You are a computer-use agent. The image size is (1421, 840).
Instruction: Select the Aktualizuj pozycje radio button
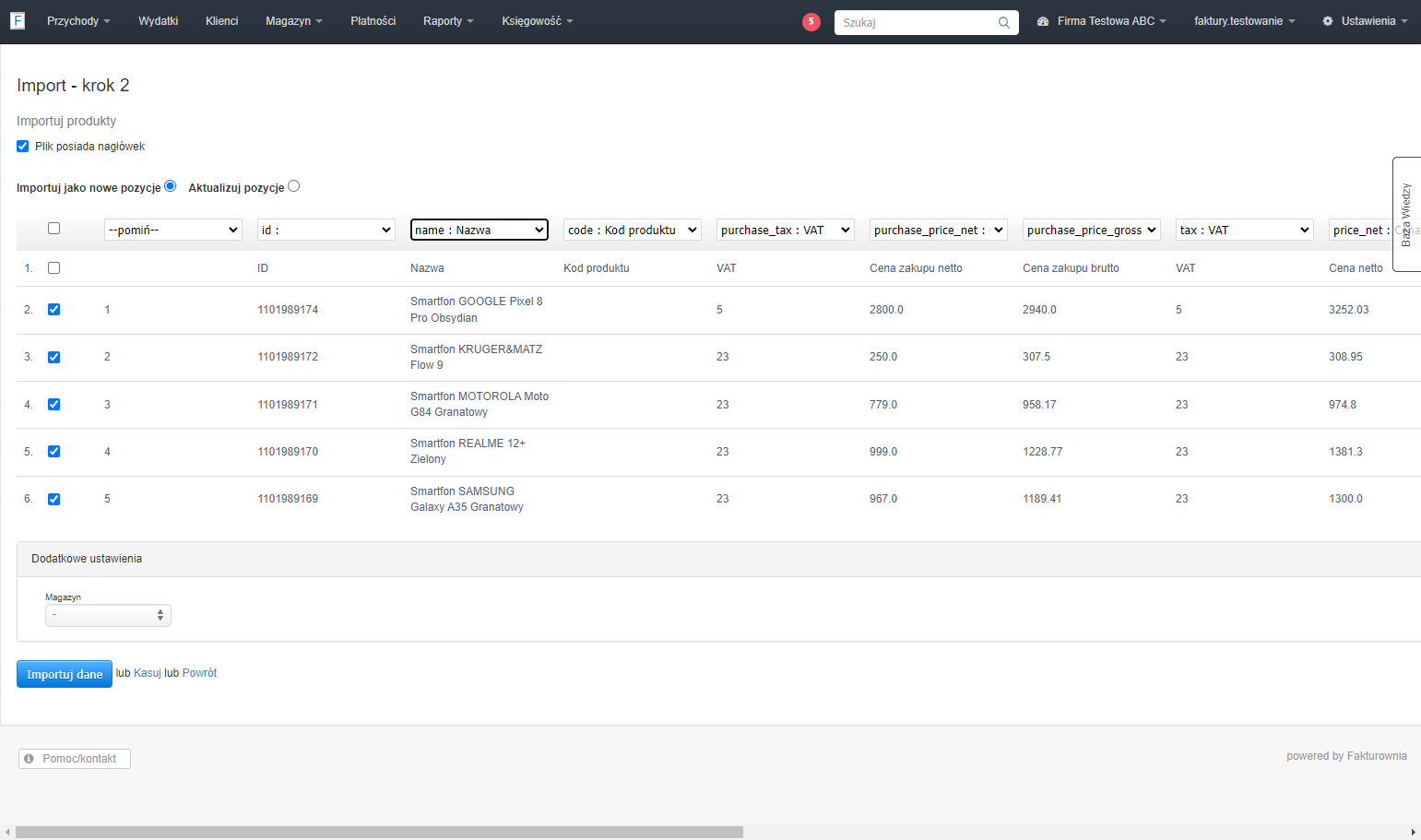pyautogui.click(x=294, y=186)
